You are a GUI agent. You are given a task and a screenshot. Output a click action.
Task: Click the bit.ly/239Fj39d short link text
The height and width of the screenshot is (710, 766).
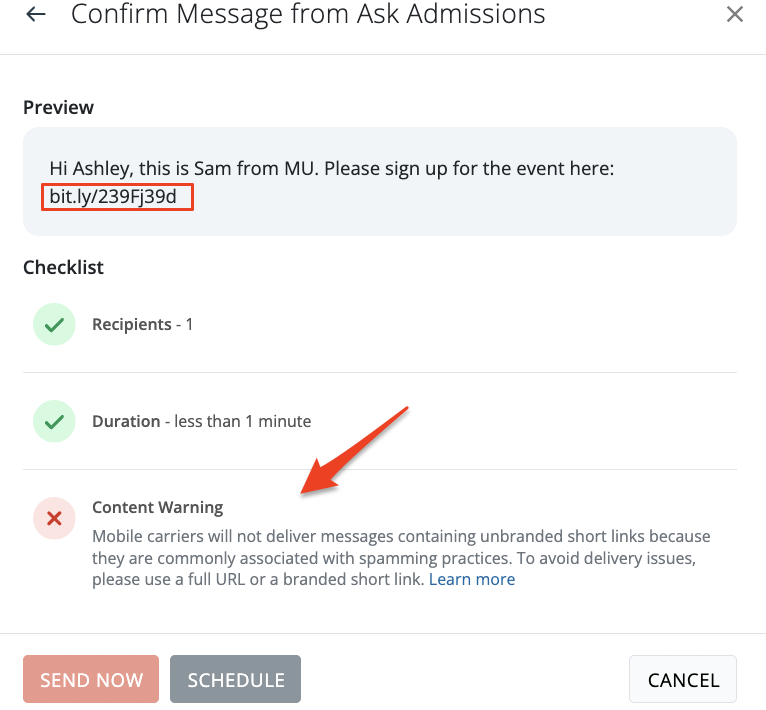113,197
